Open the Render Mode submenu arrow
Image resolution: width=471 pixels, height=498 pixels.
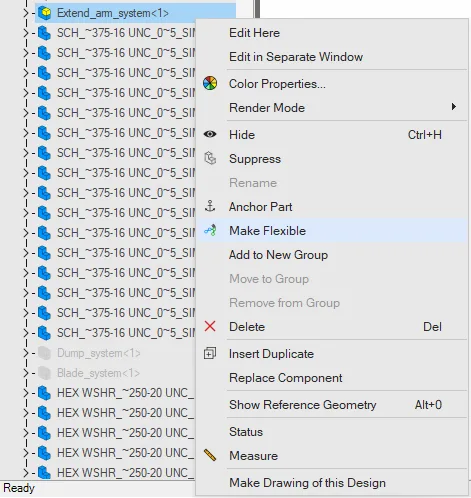pyautogui.click(x=453, y=107)
